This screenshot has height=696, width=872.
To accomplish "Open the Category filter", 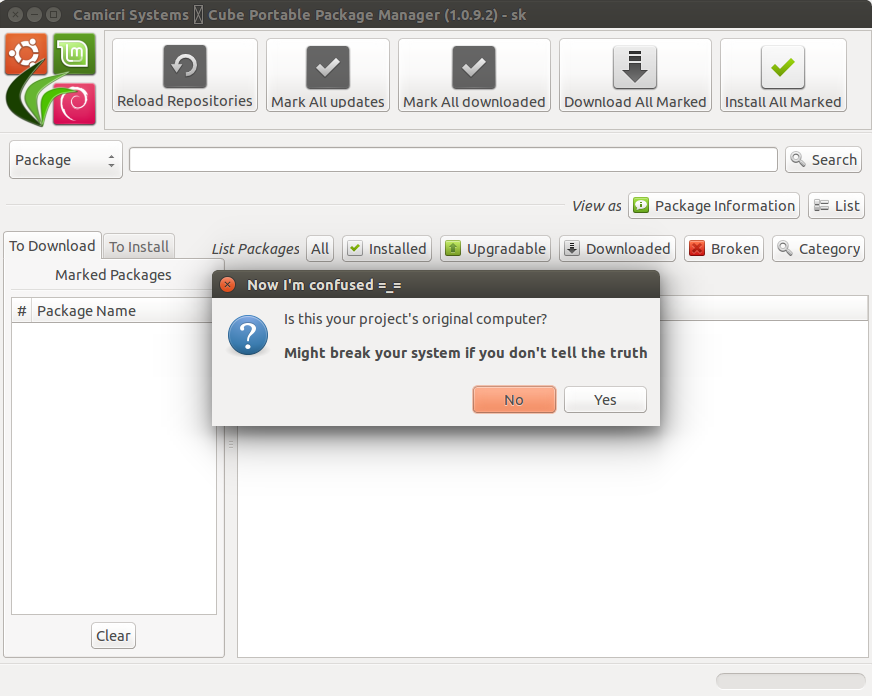I will (x=819, y=248).
